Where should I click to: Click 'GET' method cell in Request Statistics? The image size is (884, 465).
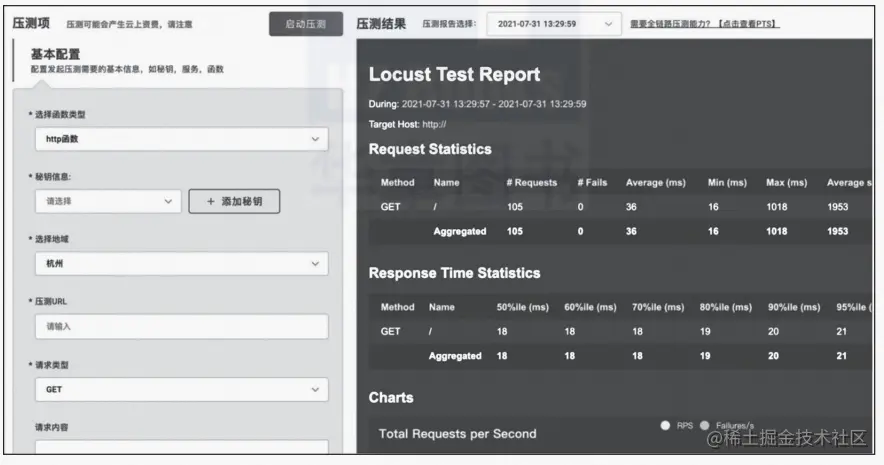pyautogui.click(x=390, y=207)
